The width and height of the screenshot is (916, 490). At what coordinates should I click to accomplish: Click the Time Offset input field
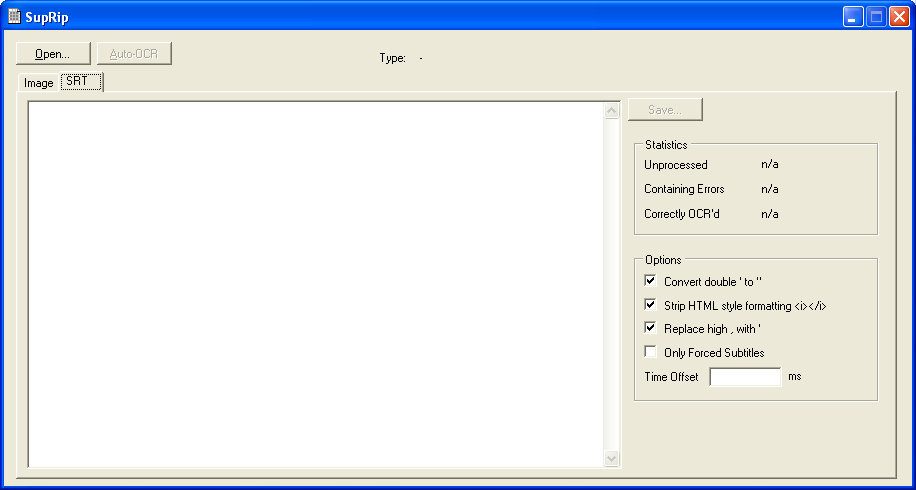tap(745, 377)
